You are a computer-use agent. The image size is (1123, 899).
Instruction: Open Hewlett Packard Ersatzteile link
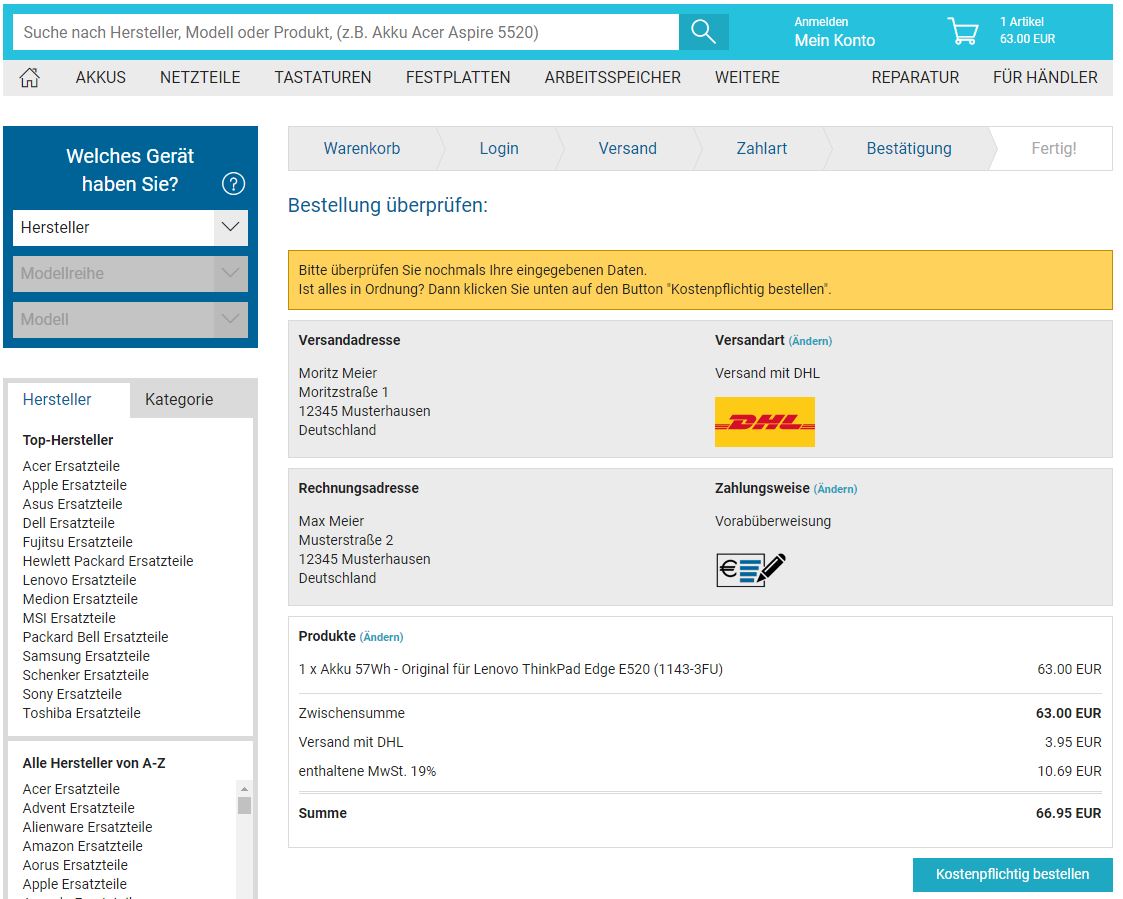(x=108, y=562)
